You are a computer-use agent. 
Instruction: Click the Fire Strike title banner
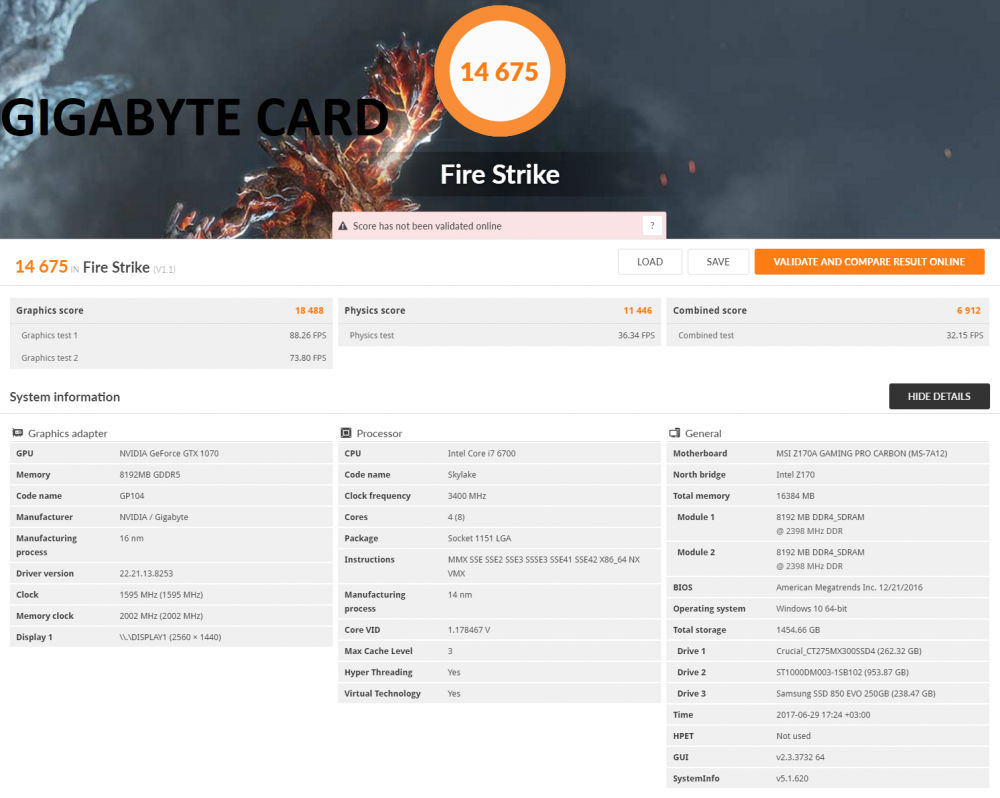click(500, 174)
